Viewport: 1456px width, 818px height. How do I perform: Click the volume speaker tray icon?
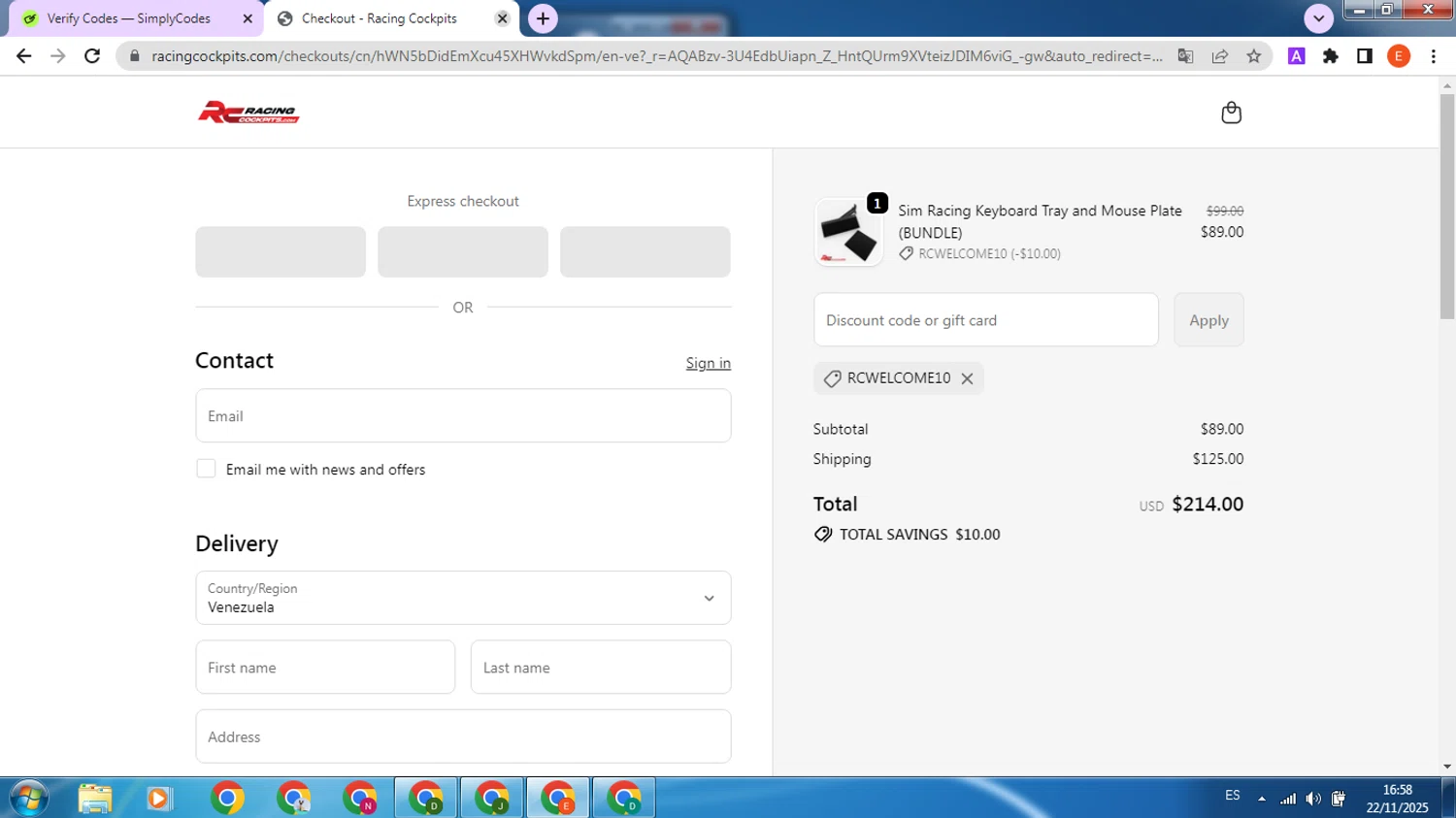pyautogui.click(x=1313, y=799)
